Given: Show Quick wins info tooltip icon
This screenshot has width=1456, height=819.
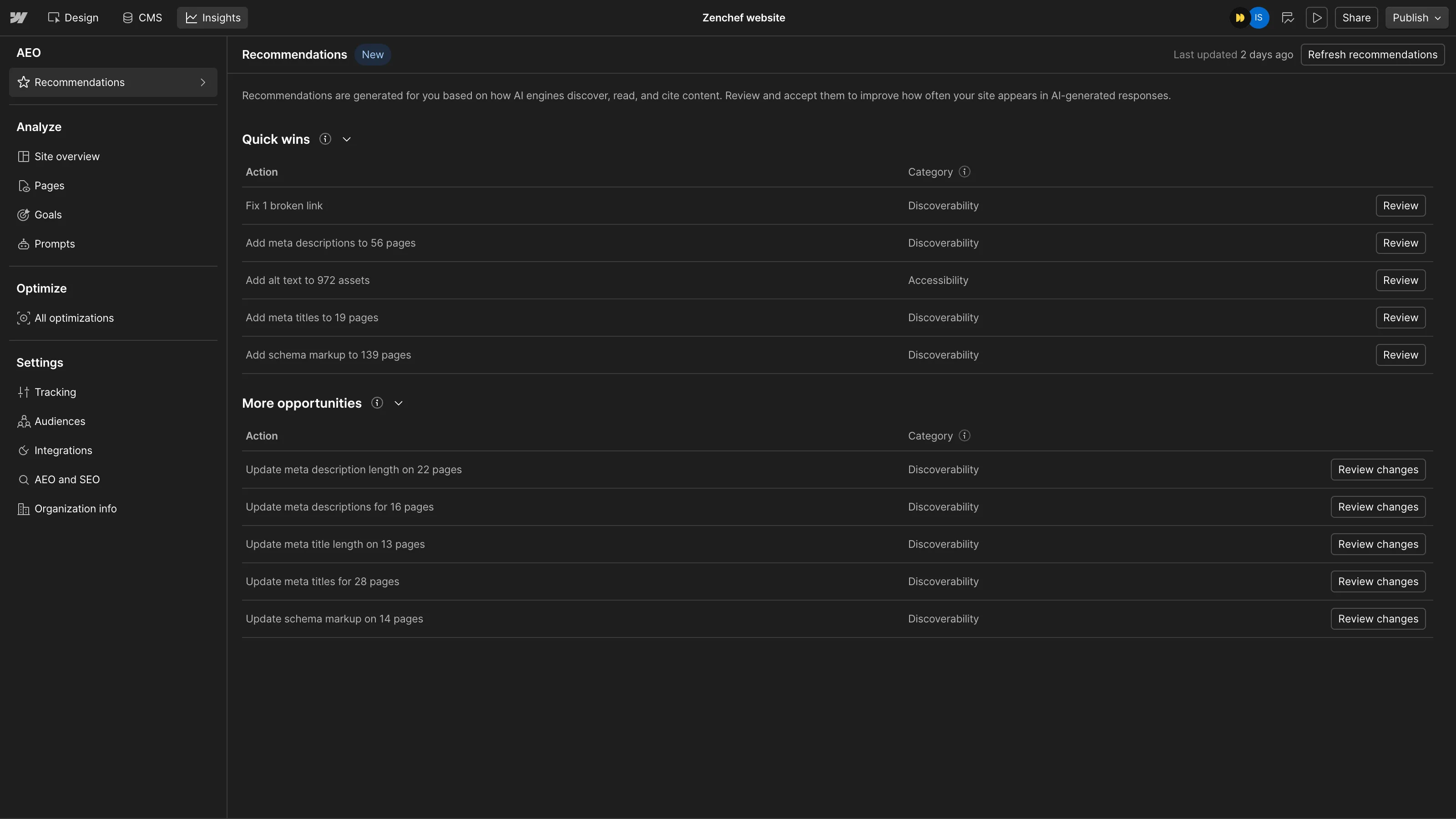Looking at the screenshot, I should [325, 139].
